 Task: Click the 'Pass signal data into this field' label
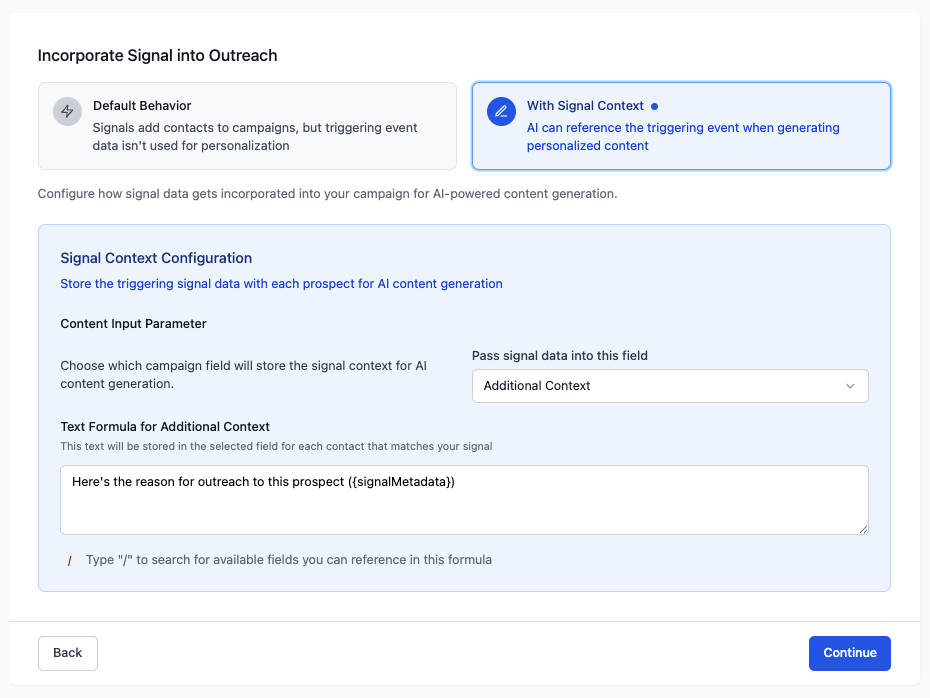click(559, 356)
